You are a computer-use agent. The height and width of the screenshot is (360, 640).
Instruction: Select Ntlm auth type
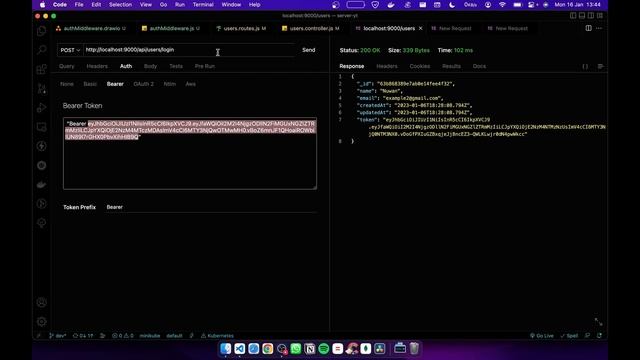(169, 84)
